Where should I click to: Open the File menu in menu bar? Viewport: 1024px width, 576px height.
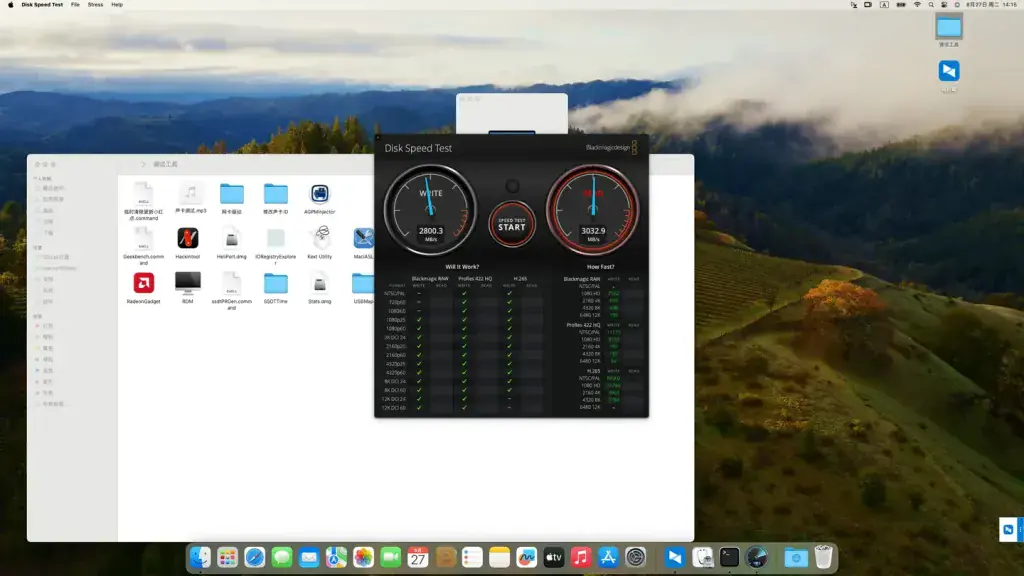pyautogui.click(x=75, y=5)
